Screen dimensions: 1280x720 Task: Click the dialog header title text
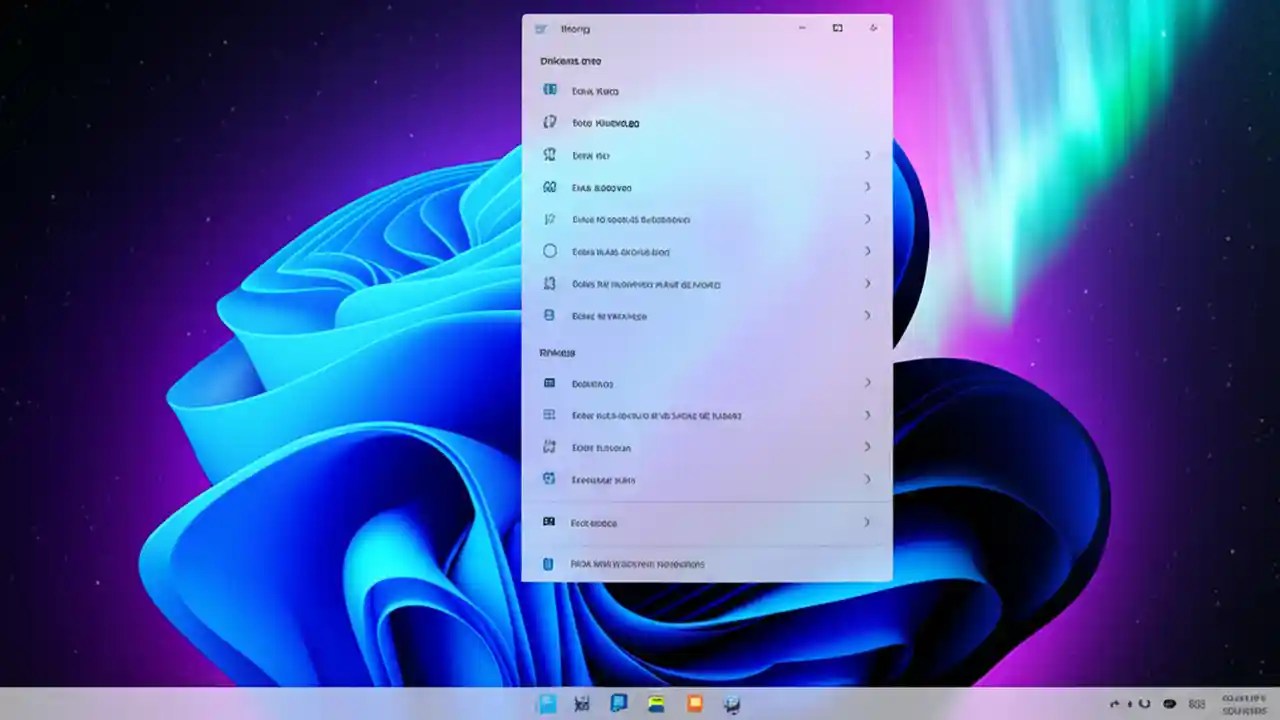575,29
